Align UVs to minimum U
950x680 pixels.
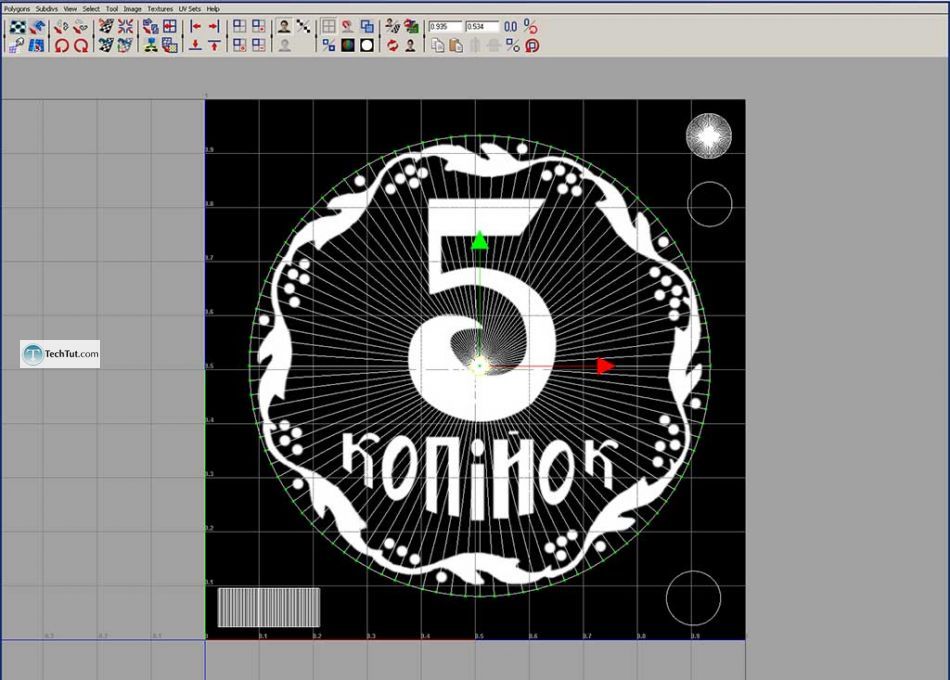point(195,27)
